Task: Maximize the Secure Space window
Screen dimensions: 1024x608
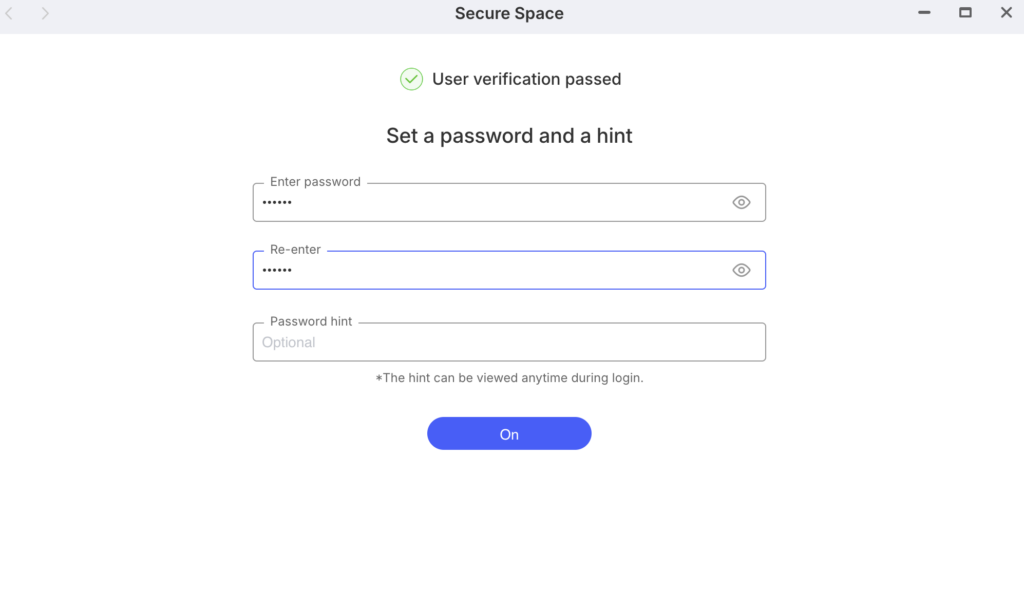Action: [x=965, y=13]
